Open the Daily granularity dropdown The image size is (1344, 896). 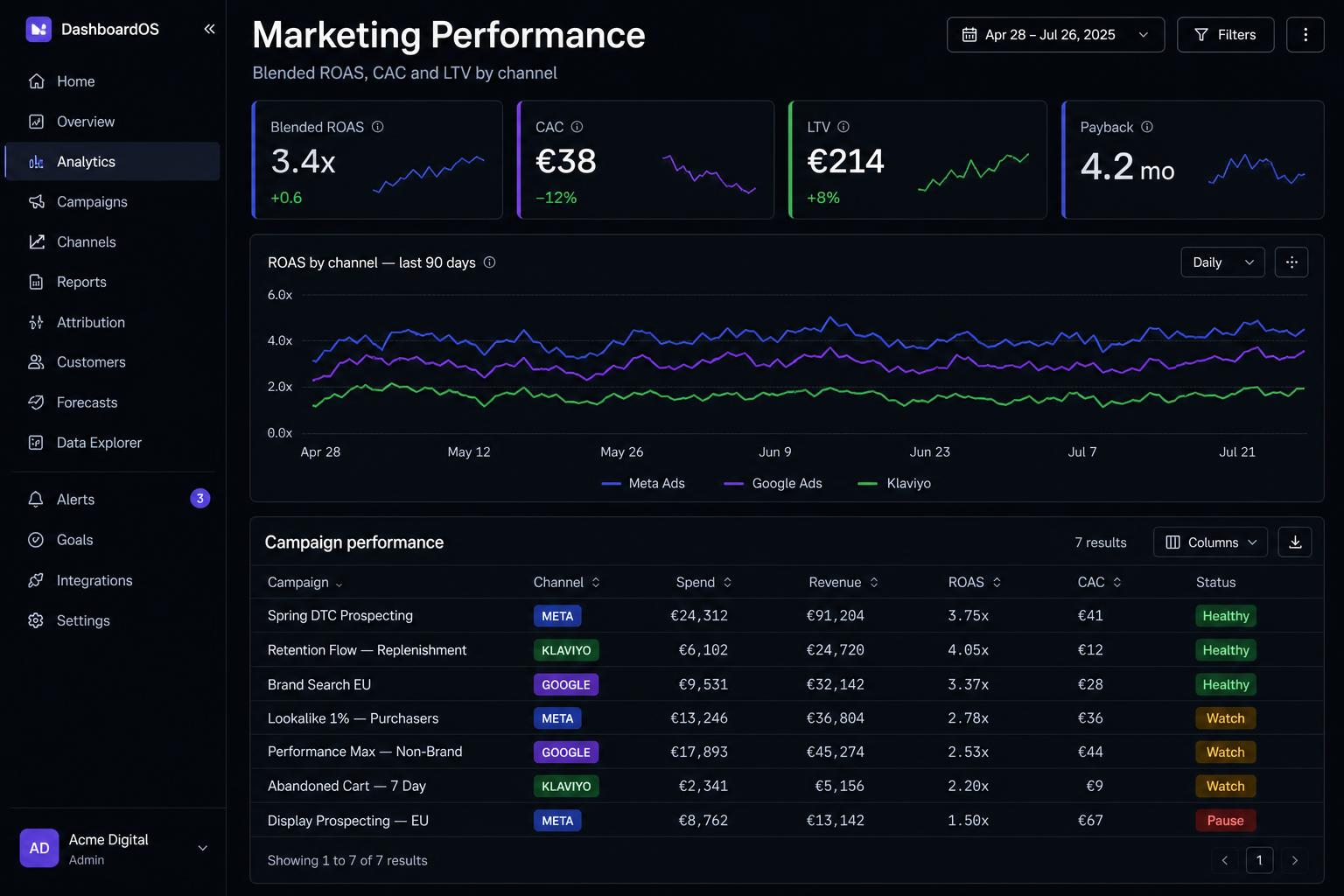coord(1222,262)
